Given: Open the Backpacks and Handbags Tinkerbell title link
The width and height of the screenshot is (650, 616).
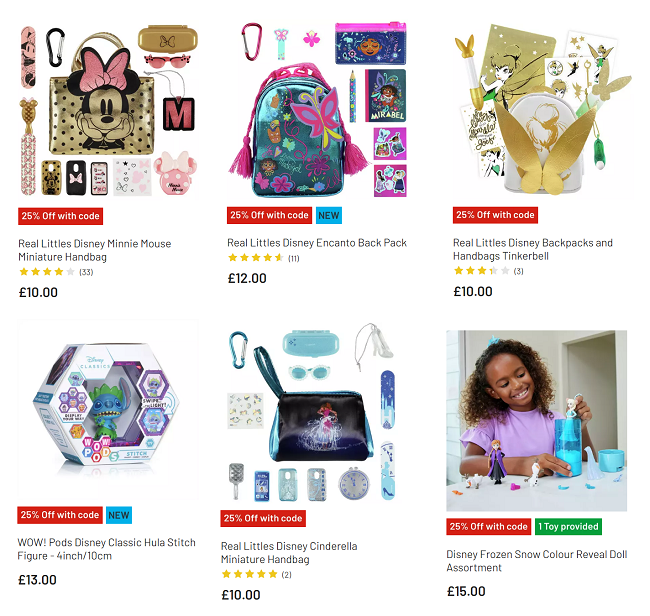Looking at the screenshot, I should coord(533,249).
